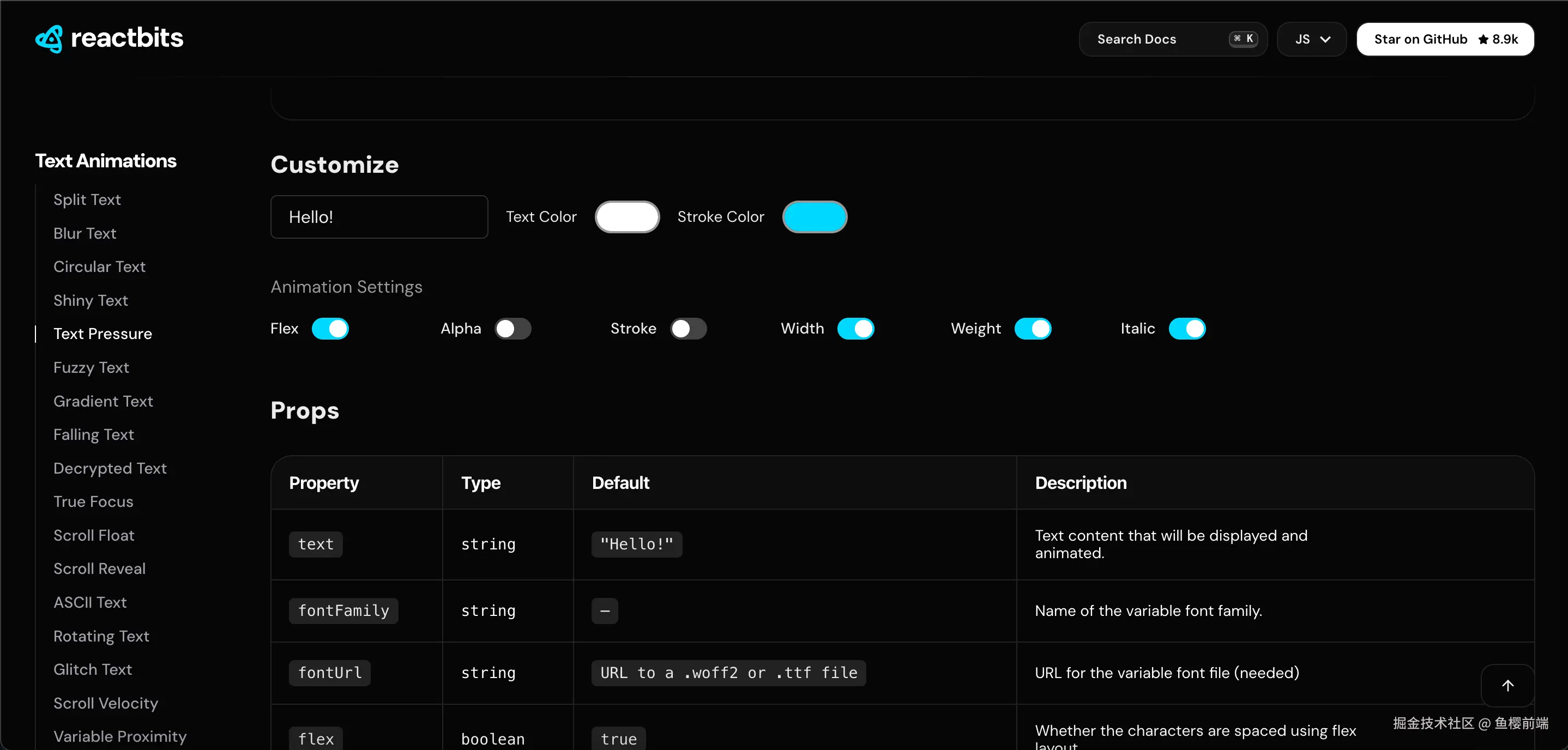Screen dimensions: 1568x750
Task: Click the reactbits logo icon
Action: (49, 39)
